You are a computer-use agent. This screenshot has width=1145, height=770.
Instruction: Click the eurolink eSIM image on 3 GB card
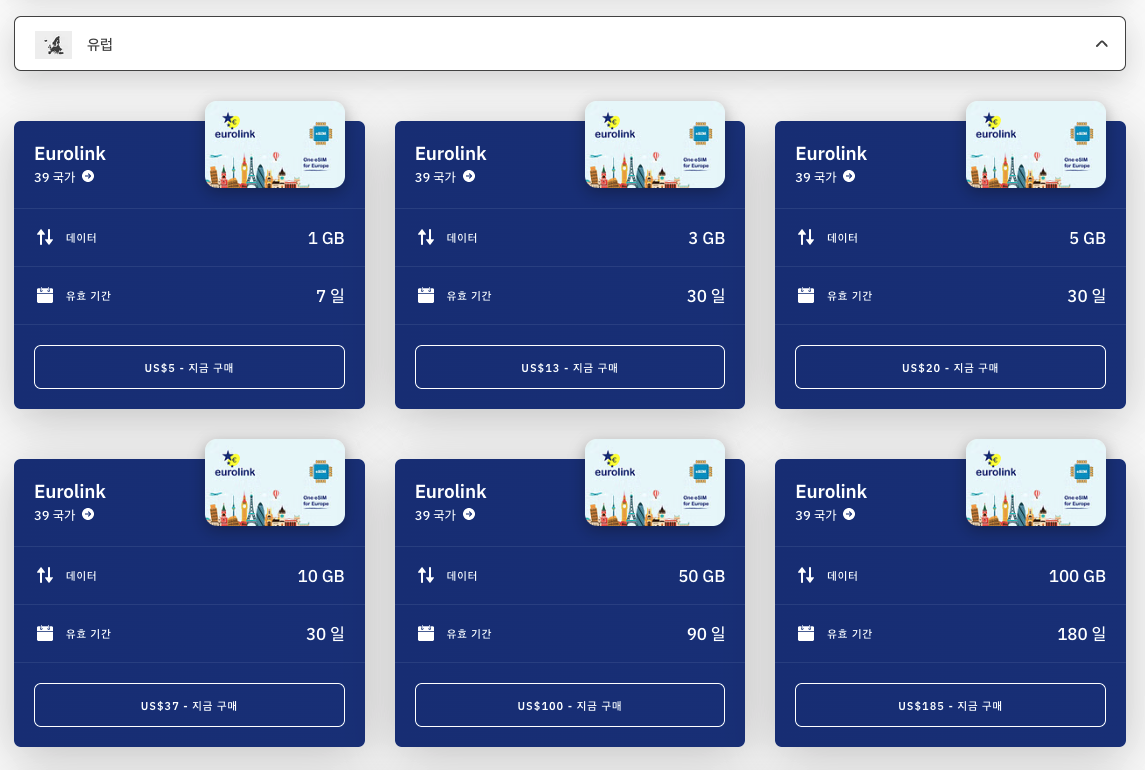pyautogui.click(x=655, y=145)
